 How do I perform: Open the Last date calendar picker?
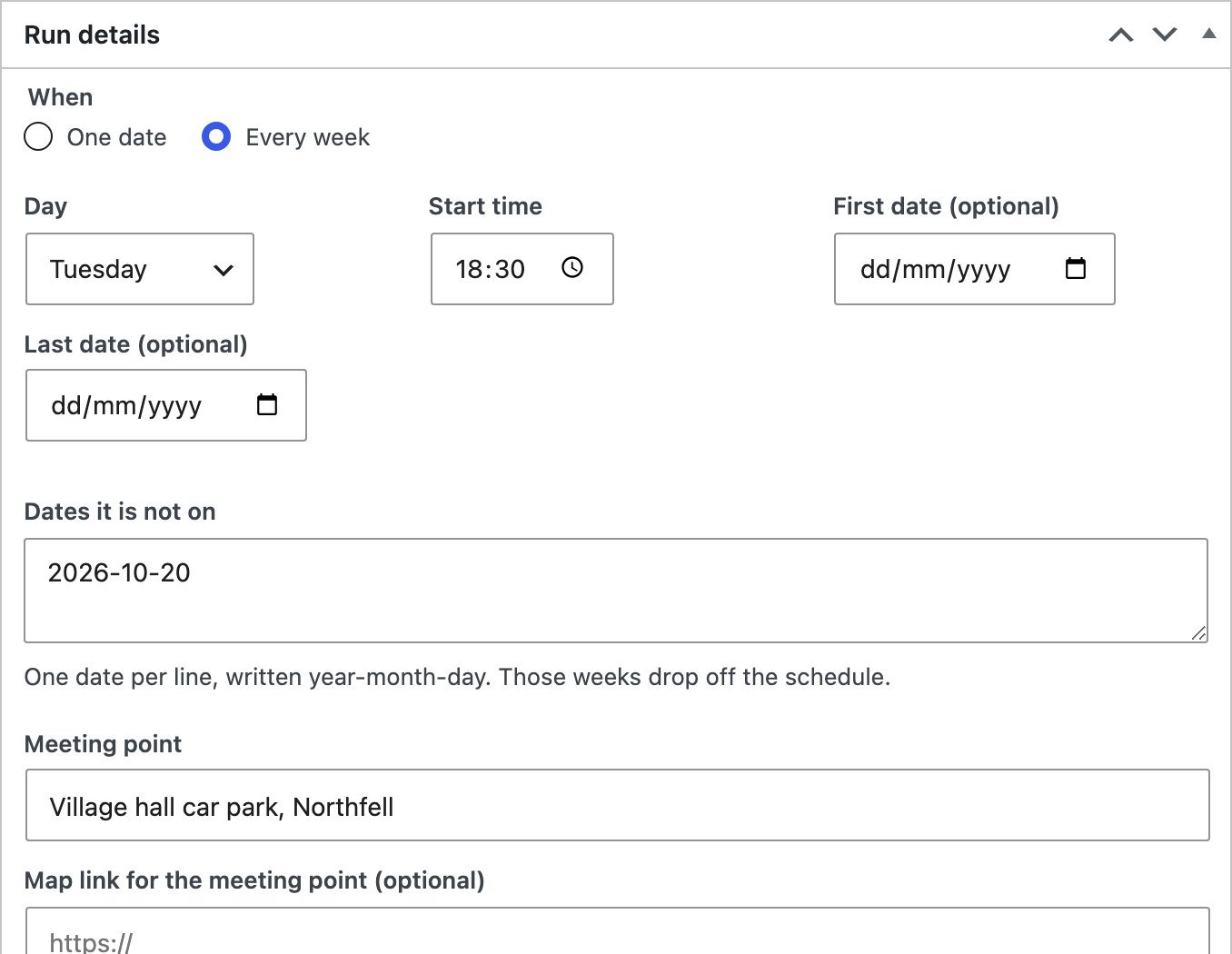click(267, 404)
